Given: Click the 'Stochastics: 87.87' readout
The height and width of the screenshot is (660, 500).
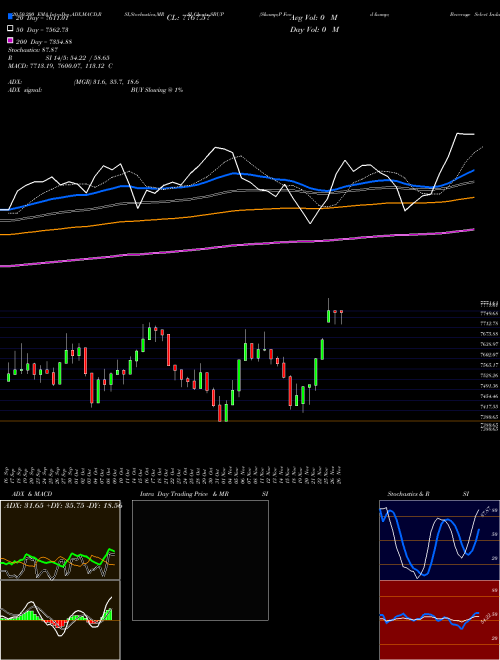Looking at the screenshot, I should (x=33, y=50).
